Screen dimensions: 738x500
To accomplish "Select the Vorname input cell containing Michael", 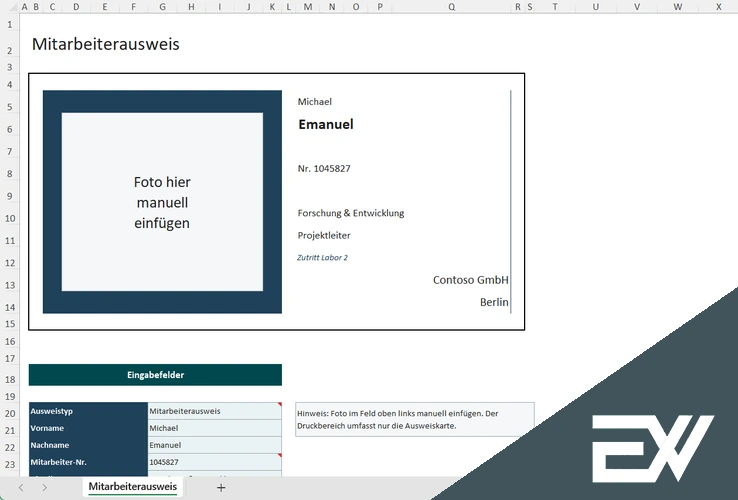I will pyautogui.click(x=213, y=428).
